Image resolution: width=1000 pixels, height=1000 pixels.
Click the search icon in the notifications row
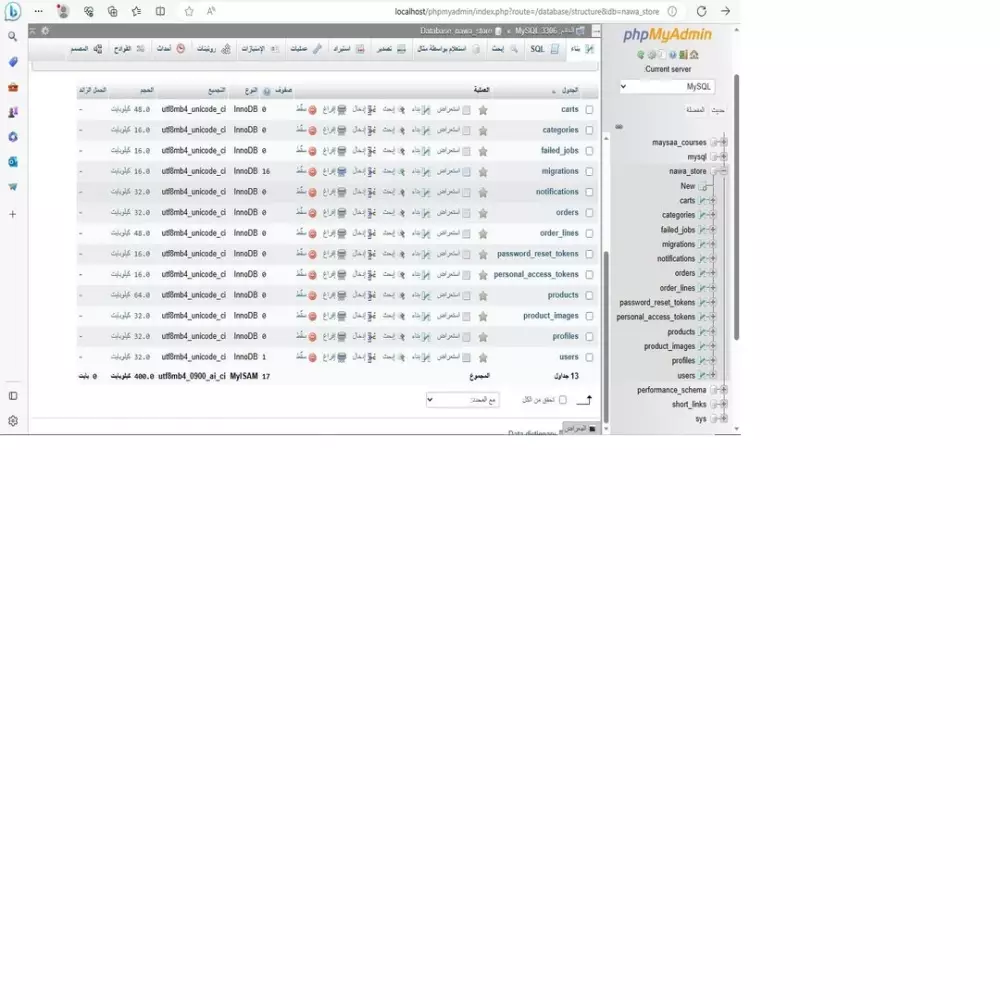(401, 192)
